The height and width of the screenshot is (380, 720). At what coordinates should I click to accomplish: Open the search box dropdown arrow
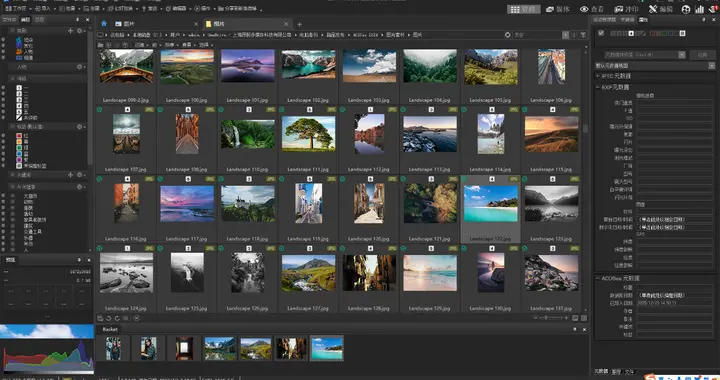(x=565, y=35)
